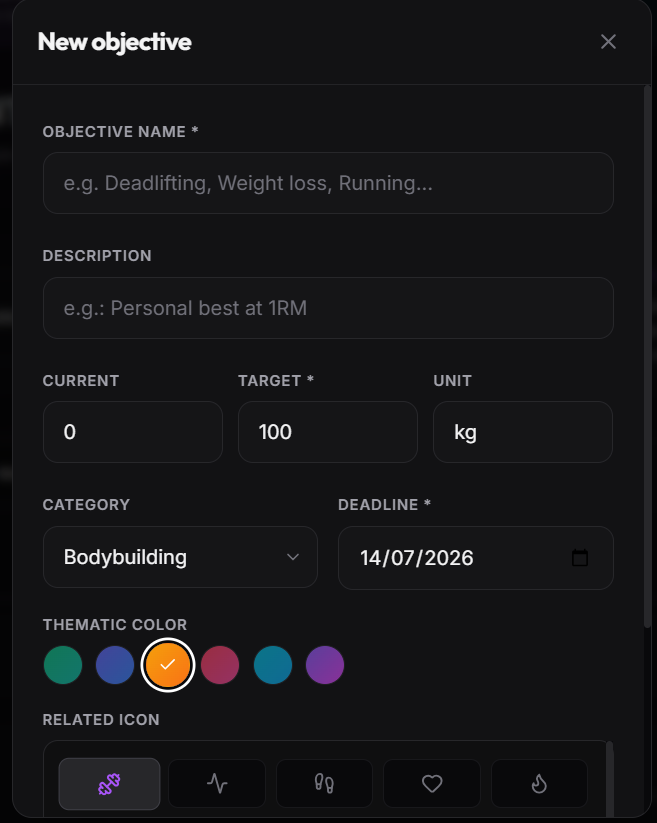Select the heart related icon
This screenshot has width=657, height=823.
pos(432,784)
